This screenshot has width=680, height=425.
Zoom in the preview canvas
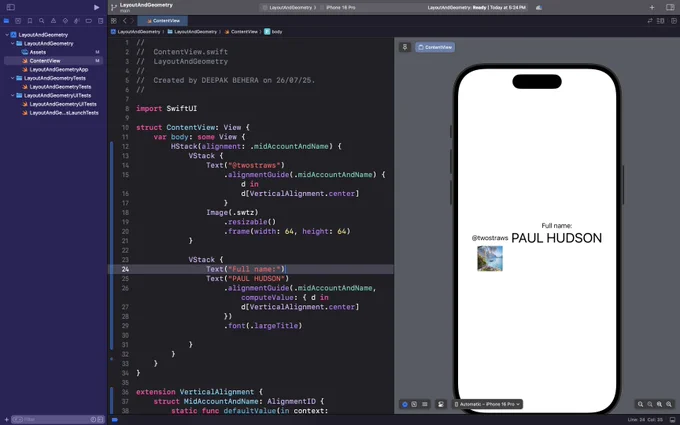tap(669, 404)
